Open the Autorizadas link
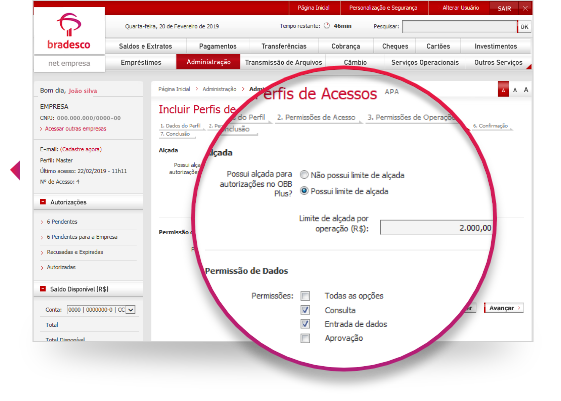Image resolution: width=561 pixels, height=401 pixels. [x=61, y=267]
